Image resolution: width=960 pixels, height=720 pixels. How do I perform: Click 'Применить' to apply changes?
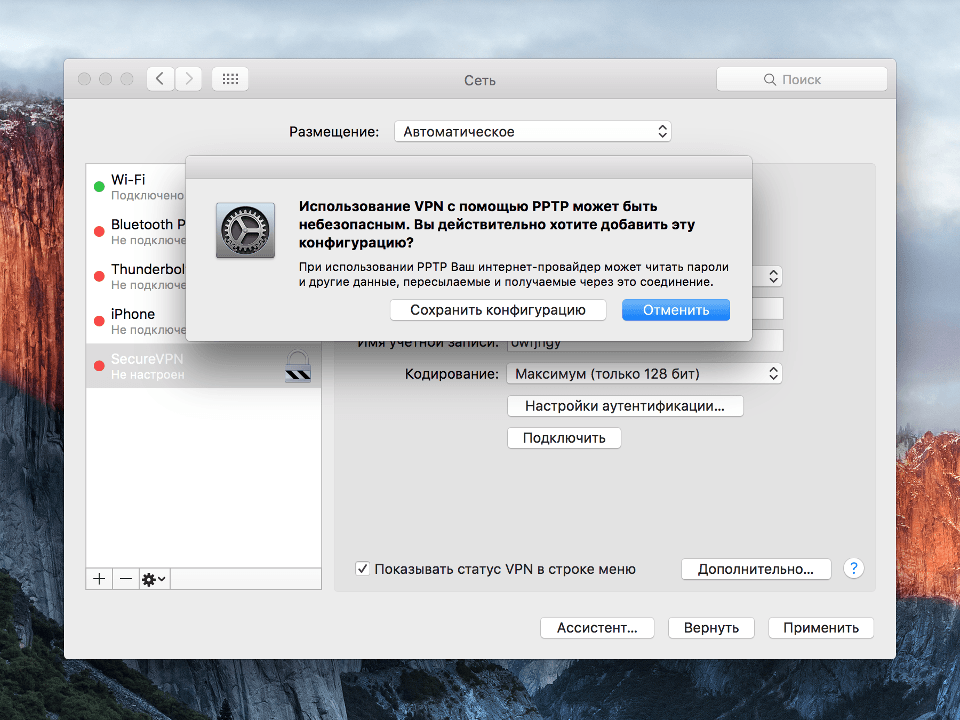tap(820, 628)
